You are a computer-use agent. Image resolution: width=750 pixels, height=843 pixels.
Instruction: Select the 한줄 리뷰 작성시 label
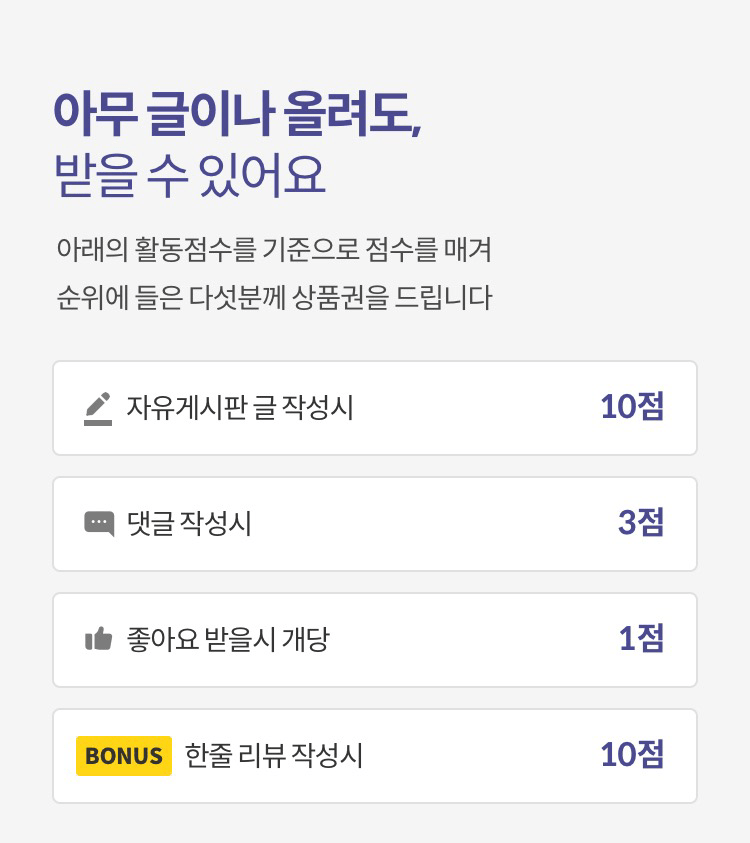(274, 755)
